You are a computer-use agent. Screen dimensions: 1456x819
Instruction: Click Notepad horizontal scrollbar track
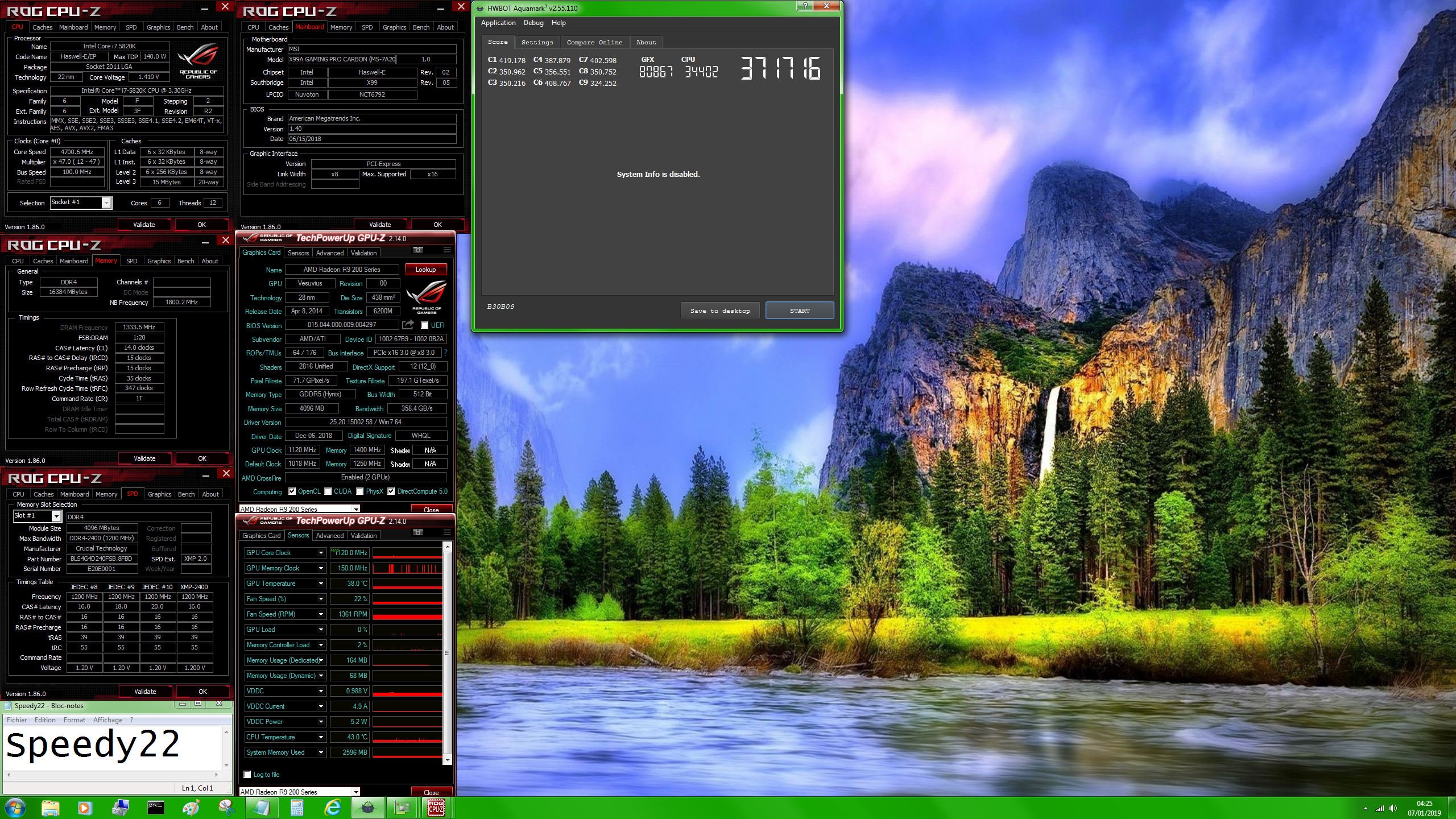[113, 775]
